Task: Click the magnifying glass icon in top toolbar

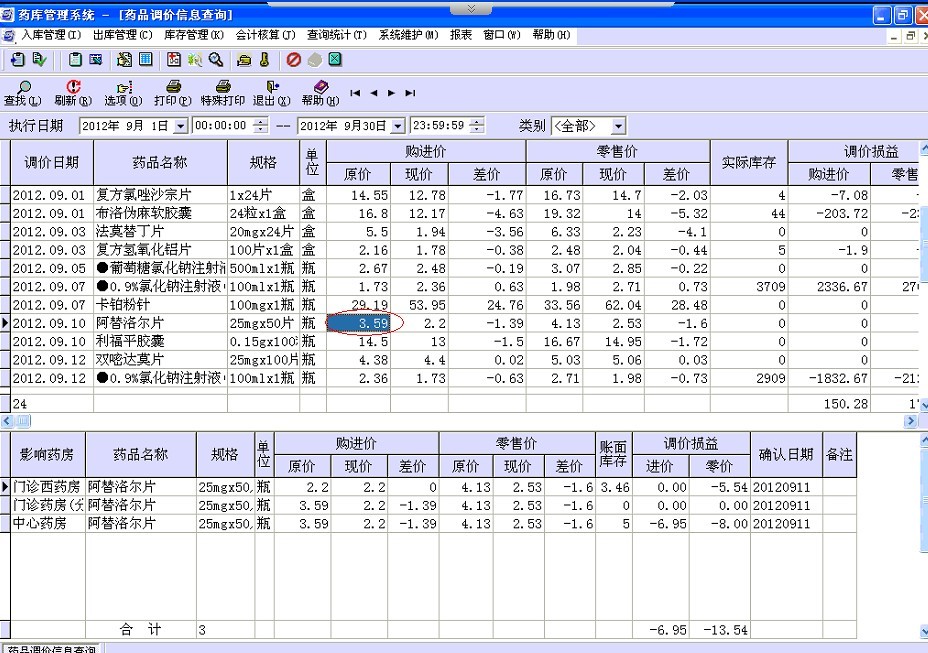Action: 216,59
